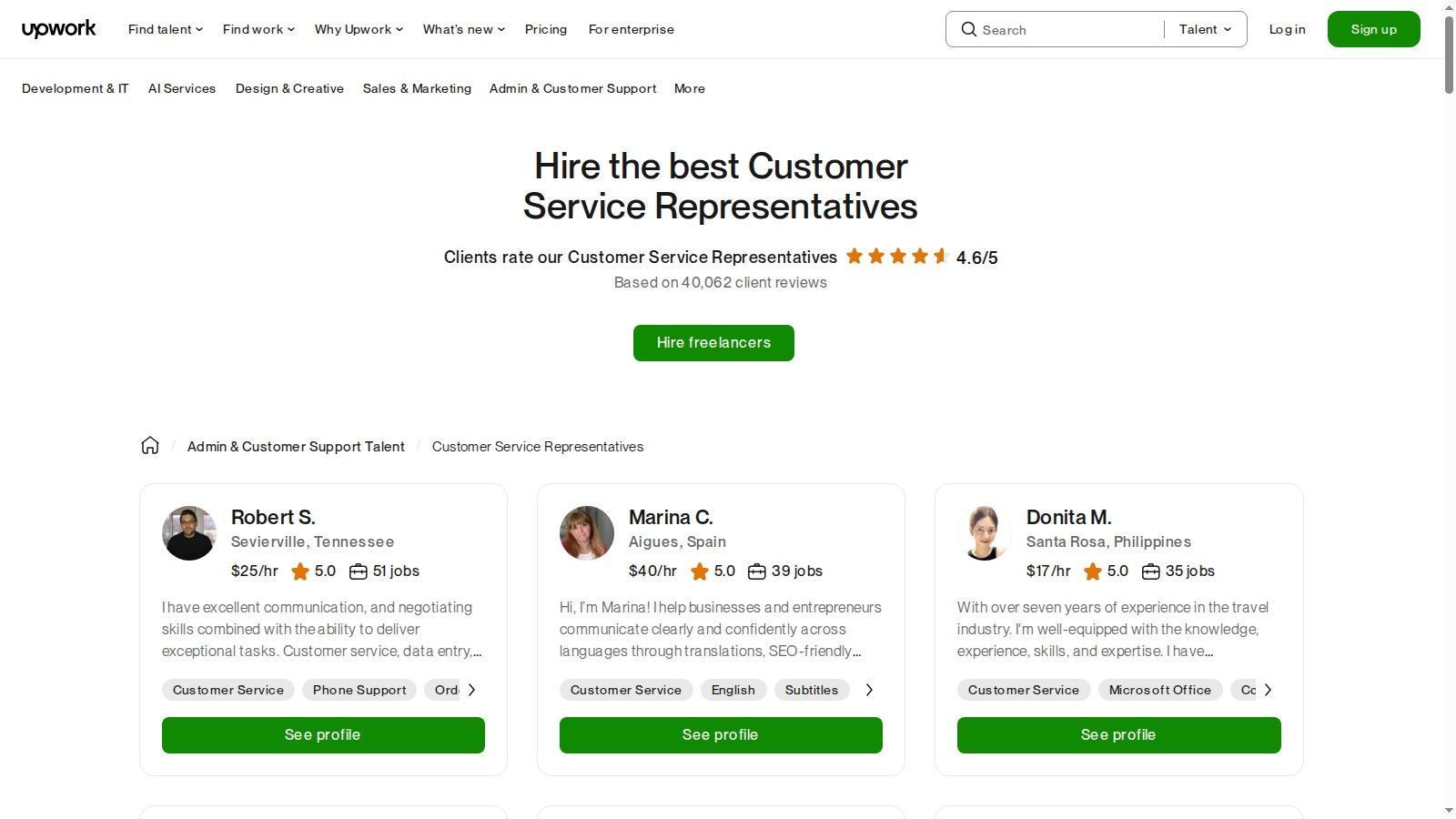Click the briefcase icon on Donita M.'s card
The width and height of the screenshot is (1456, 819).
(1150, 571)
